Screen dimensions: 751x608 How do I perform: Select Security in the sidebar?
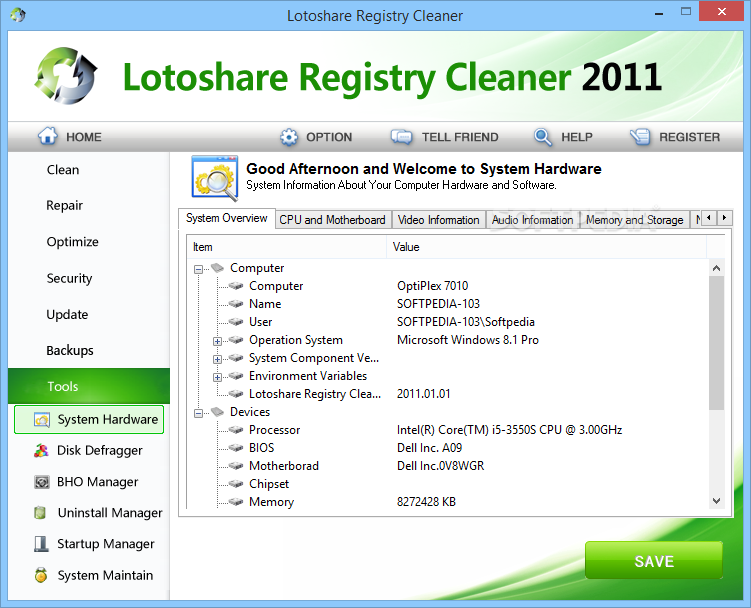[69, 278]
